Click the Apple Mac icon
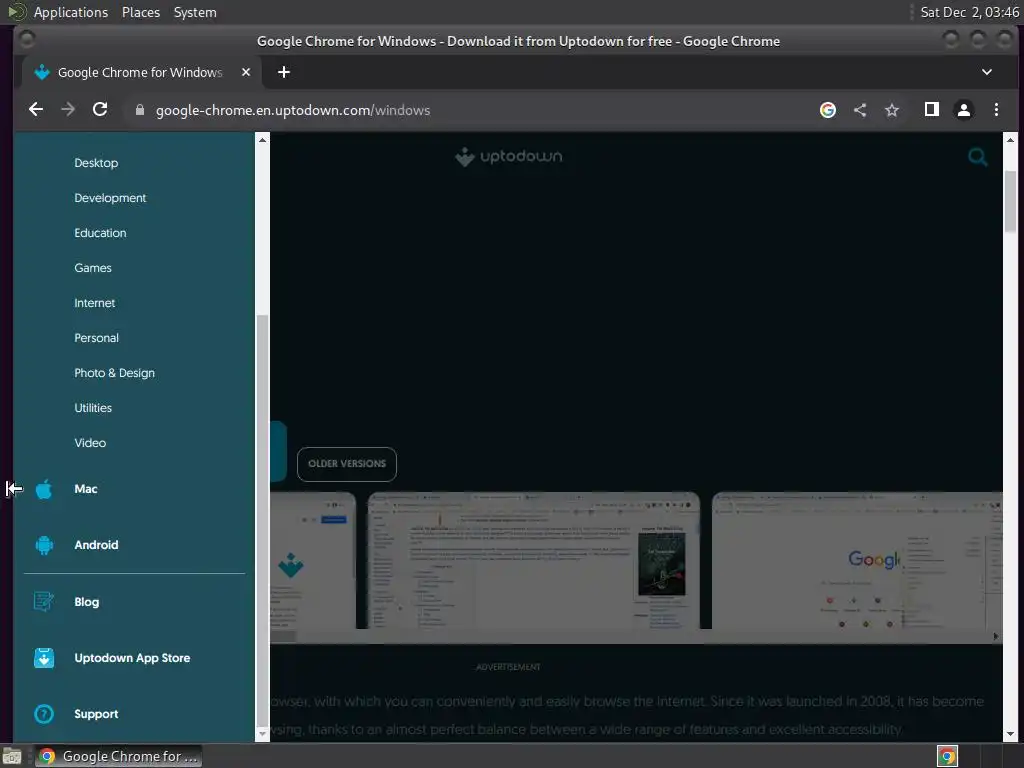Viewport: 1024px width, 768px height. [44, 488]
